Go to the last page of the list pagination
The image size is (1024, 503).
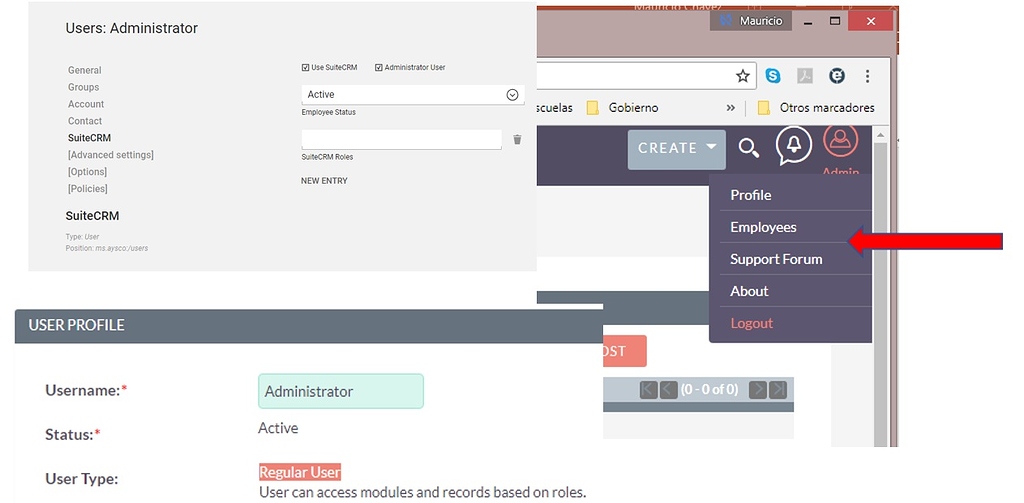(778, 390)
